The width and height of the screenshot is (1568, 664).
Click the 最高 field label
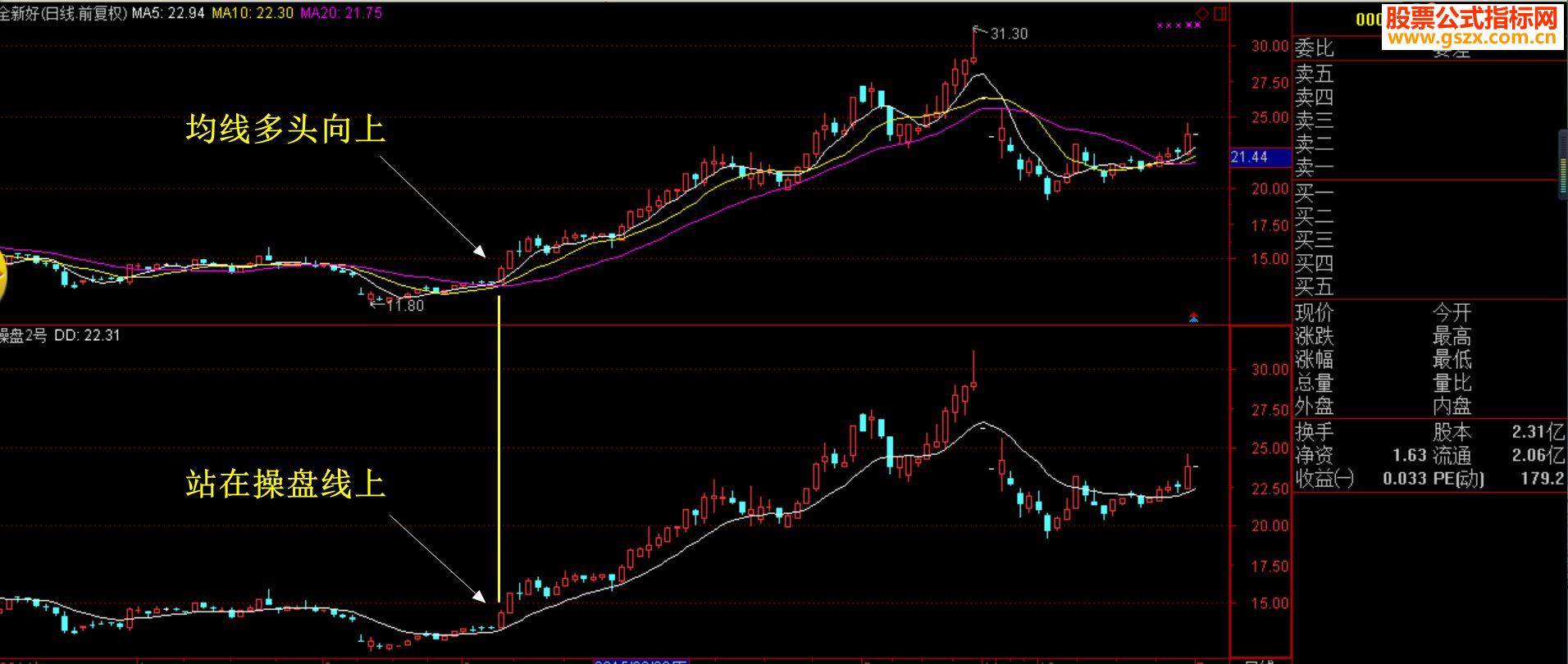click(x=1452, y=336)
